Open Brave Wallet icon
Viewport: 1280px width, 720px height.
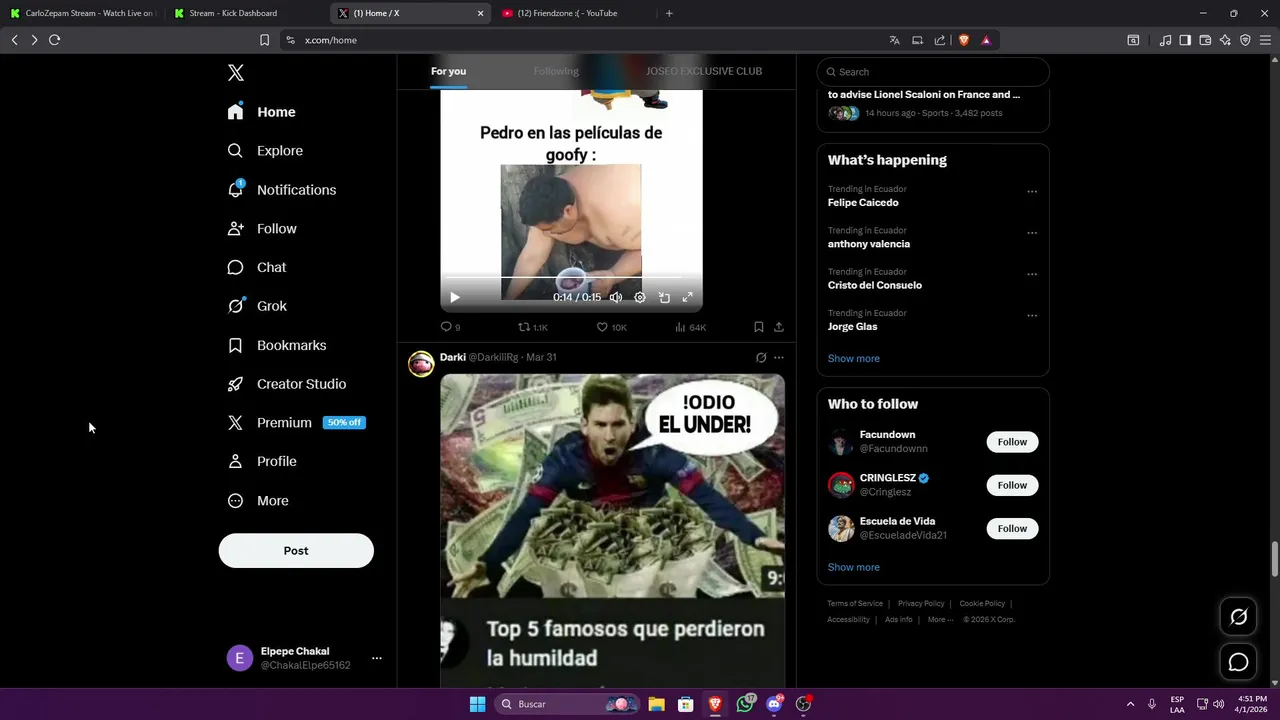(1205, 40)
